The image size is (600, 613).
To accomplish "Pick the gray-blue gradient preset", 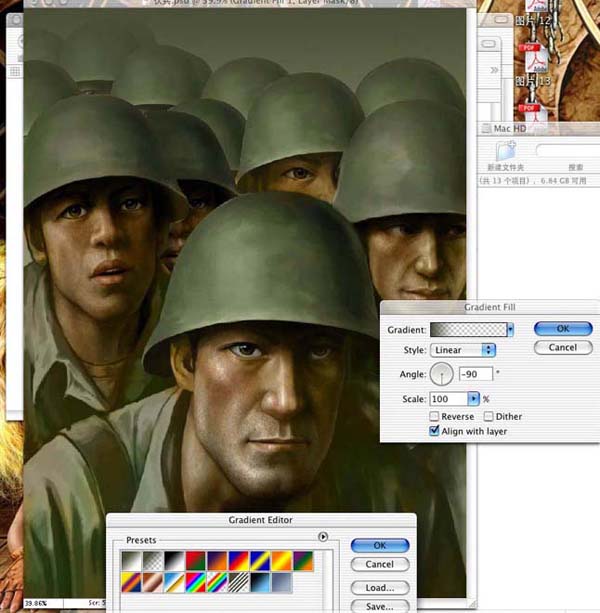I will pyautogui.click(x=282, y=583).
